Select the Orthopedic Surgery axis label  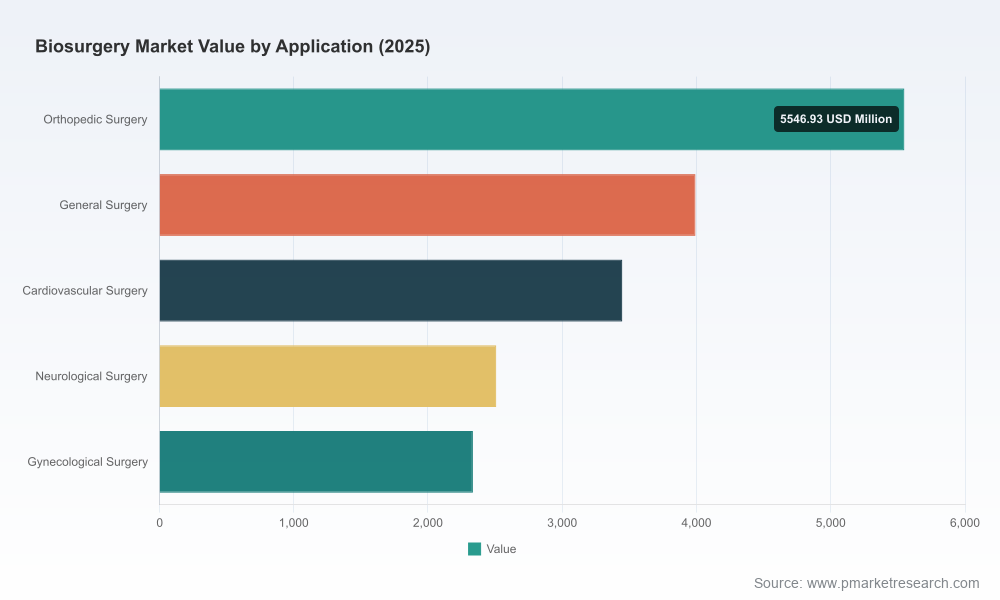coord(95,119)
